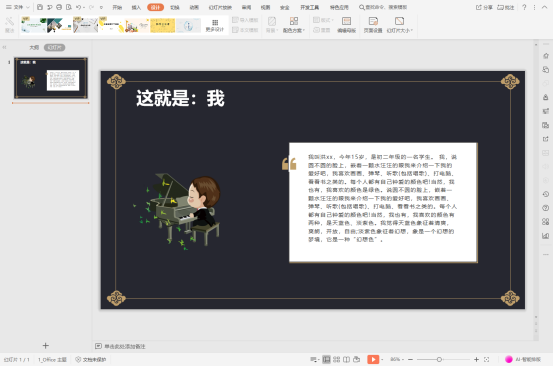Click the white text box paragraph

(x=383, y=198)
